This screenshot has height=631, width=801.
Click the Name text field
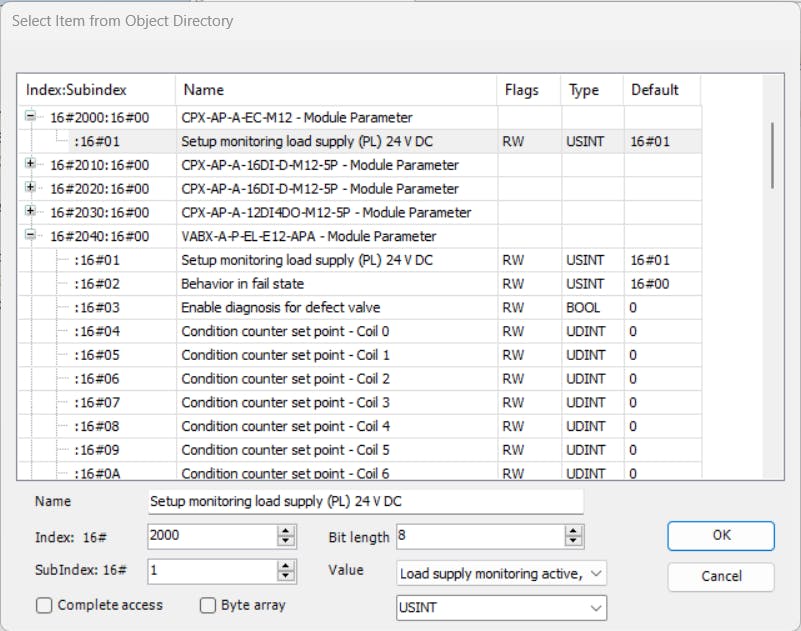[365, 501]
